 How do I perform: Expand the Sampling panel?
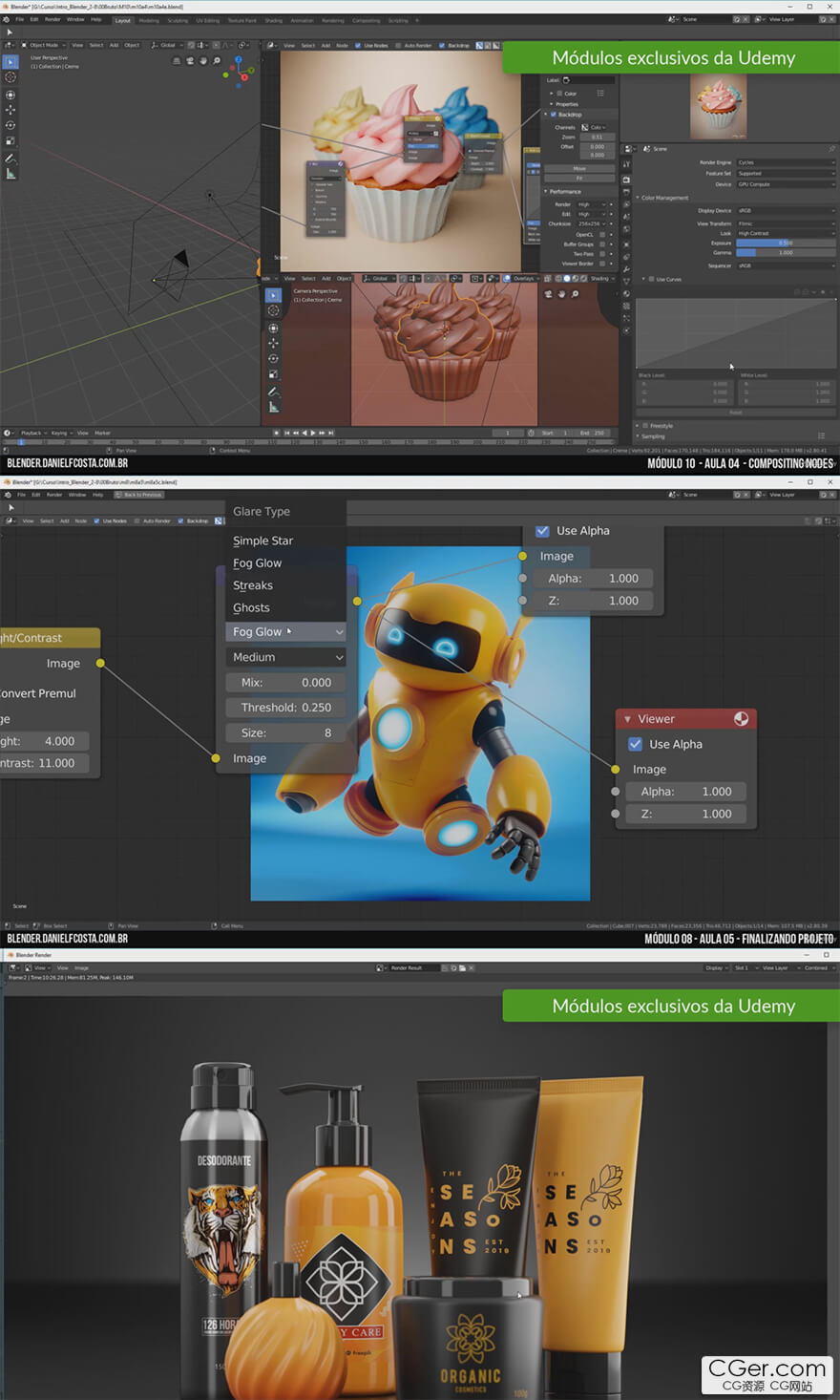[638, 436]
